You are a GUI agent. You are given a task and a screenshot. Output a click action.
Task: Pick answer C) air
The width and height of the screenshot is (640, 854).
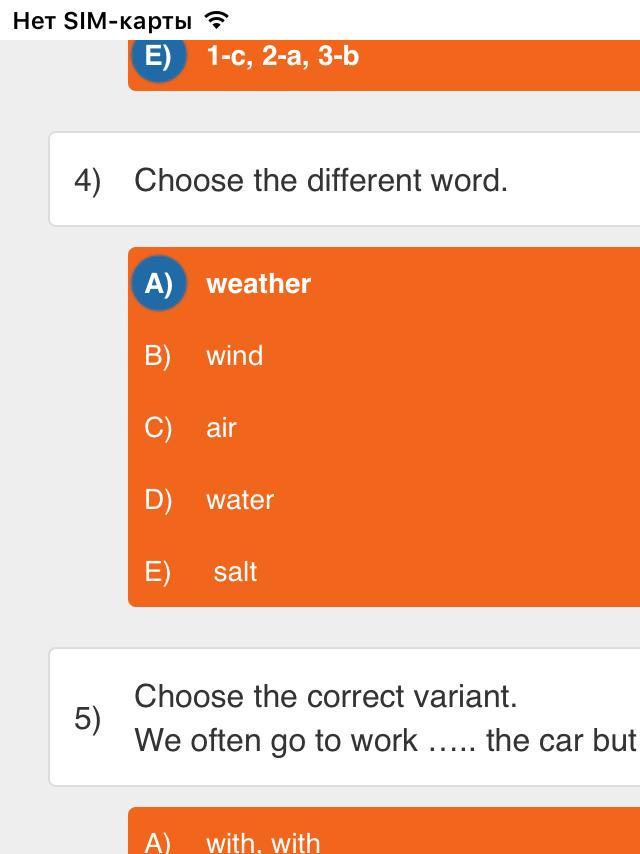click(221, 428)
